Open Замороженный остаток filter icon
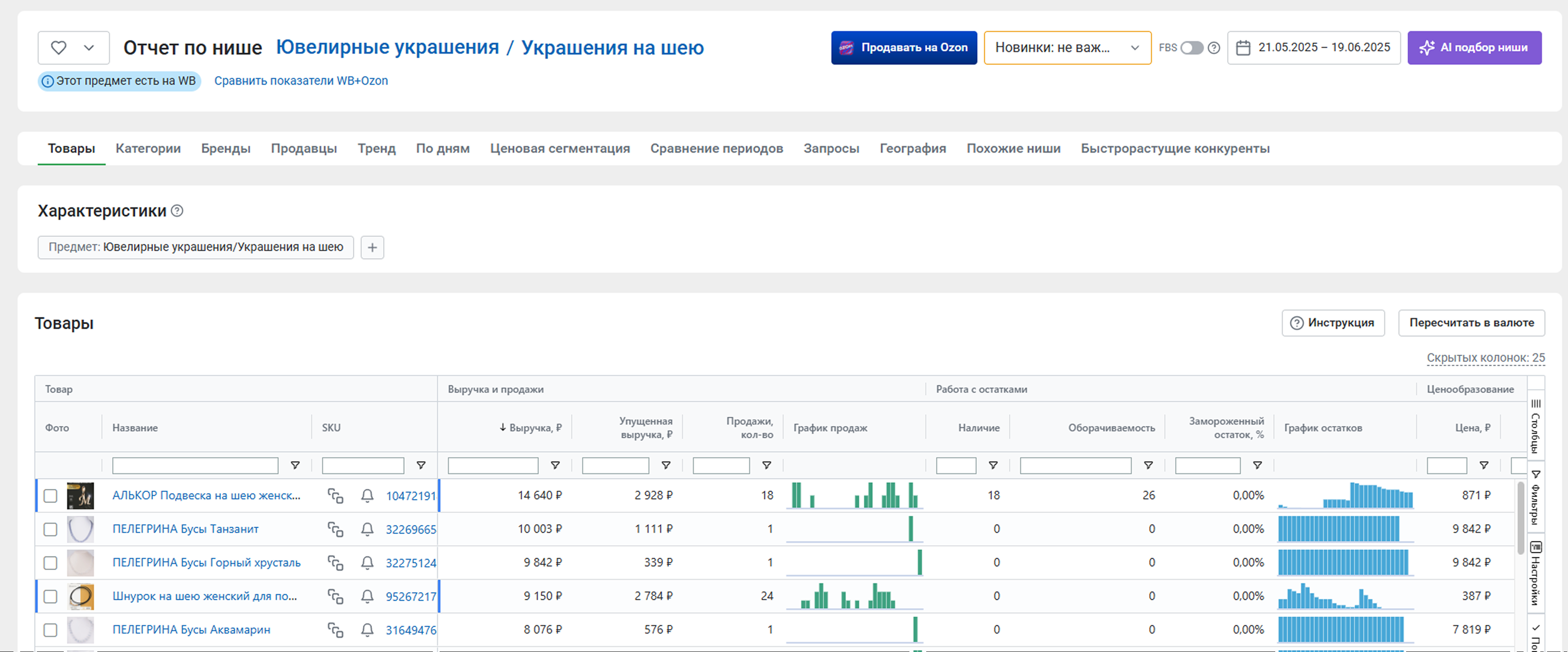This screenshot has height=652, width=1568. click(x=1257, y=465)
